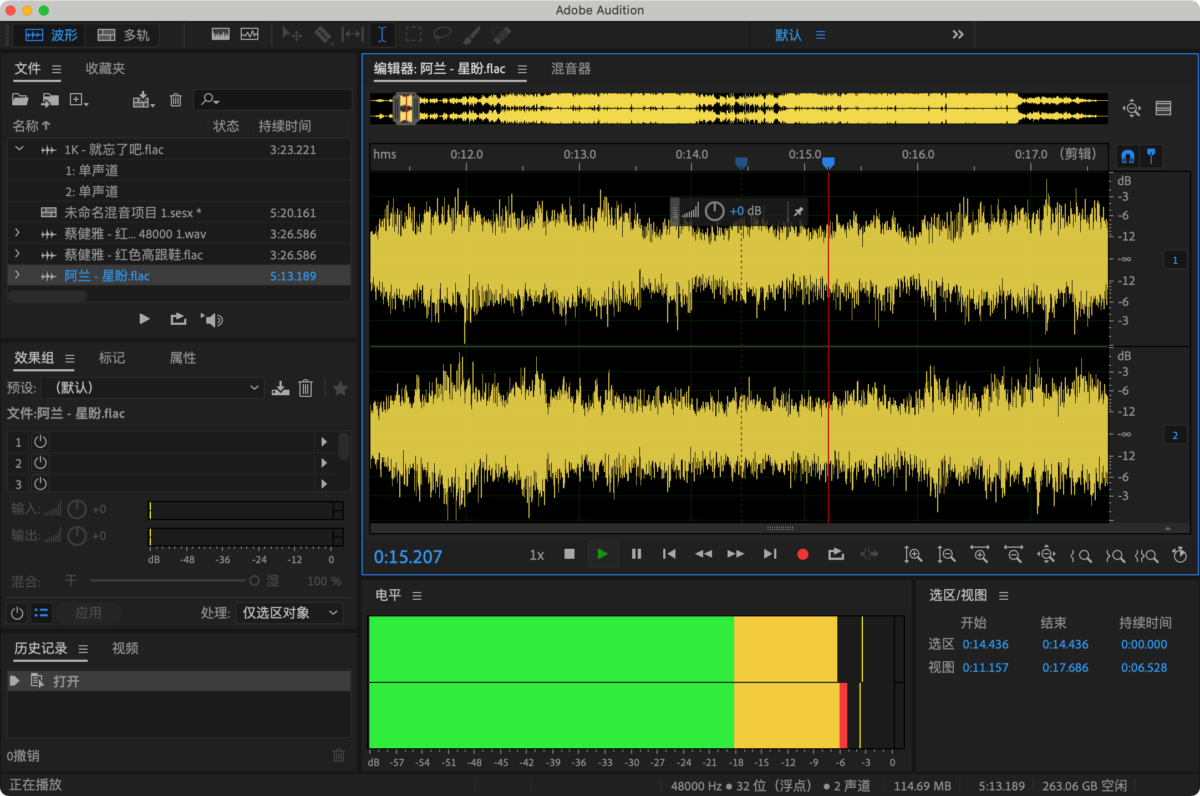Delete the selected file with trash icon
Screen dimensions: 1200x796
[176, 100]
